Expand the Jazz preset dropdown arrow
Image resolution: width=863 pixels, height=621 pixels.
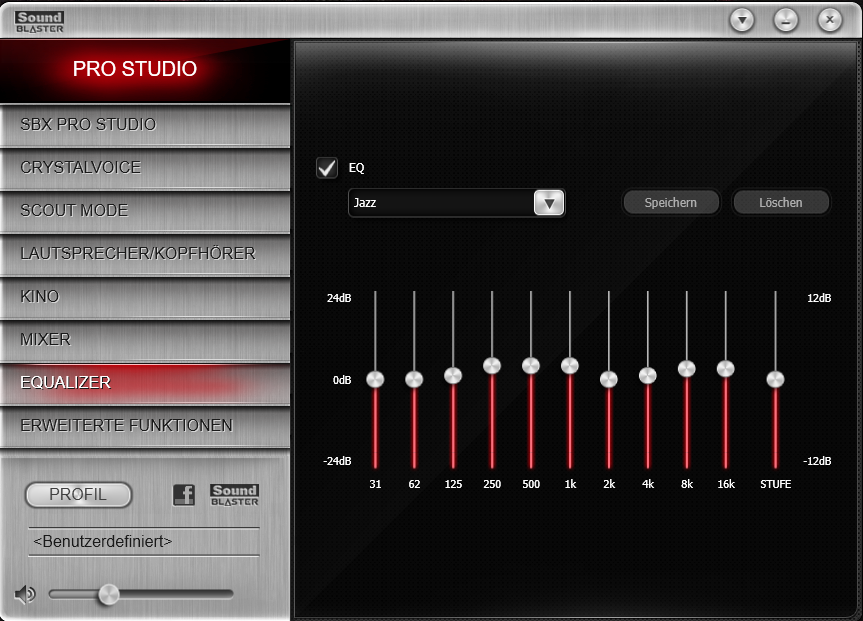pyautogui.click(x=549, y=203)
